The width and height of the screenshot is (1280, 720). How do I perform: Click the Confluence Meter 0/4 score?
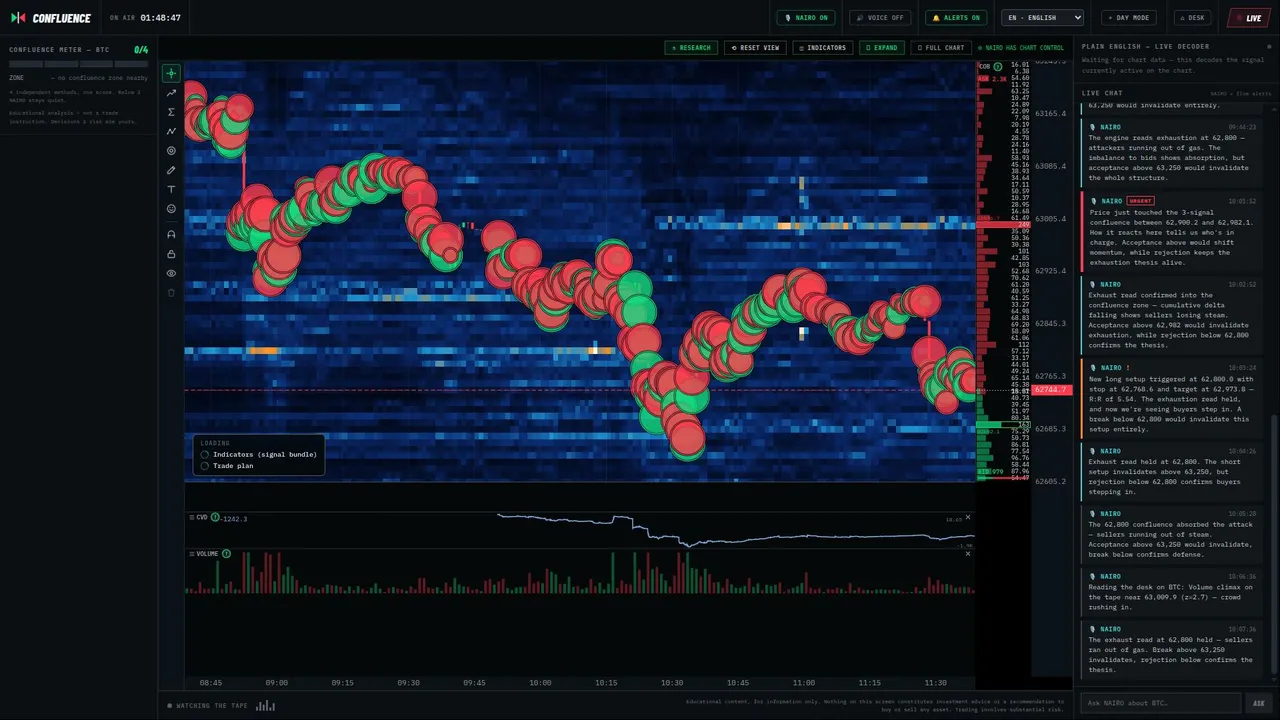tap(141, 49)
